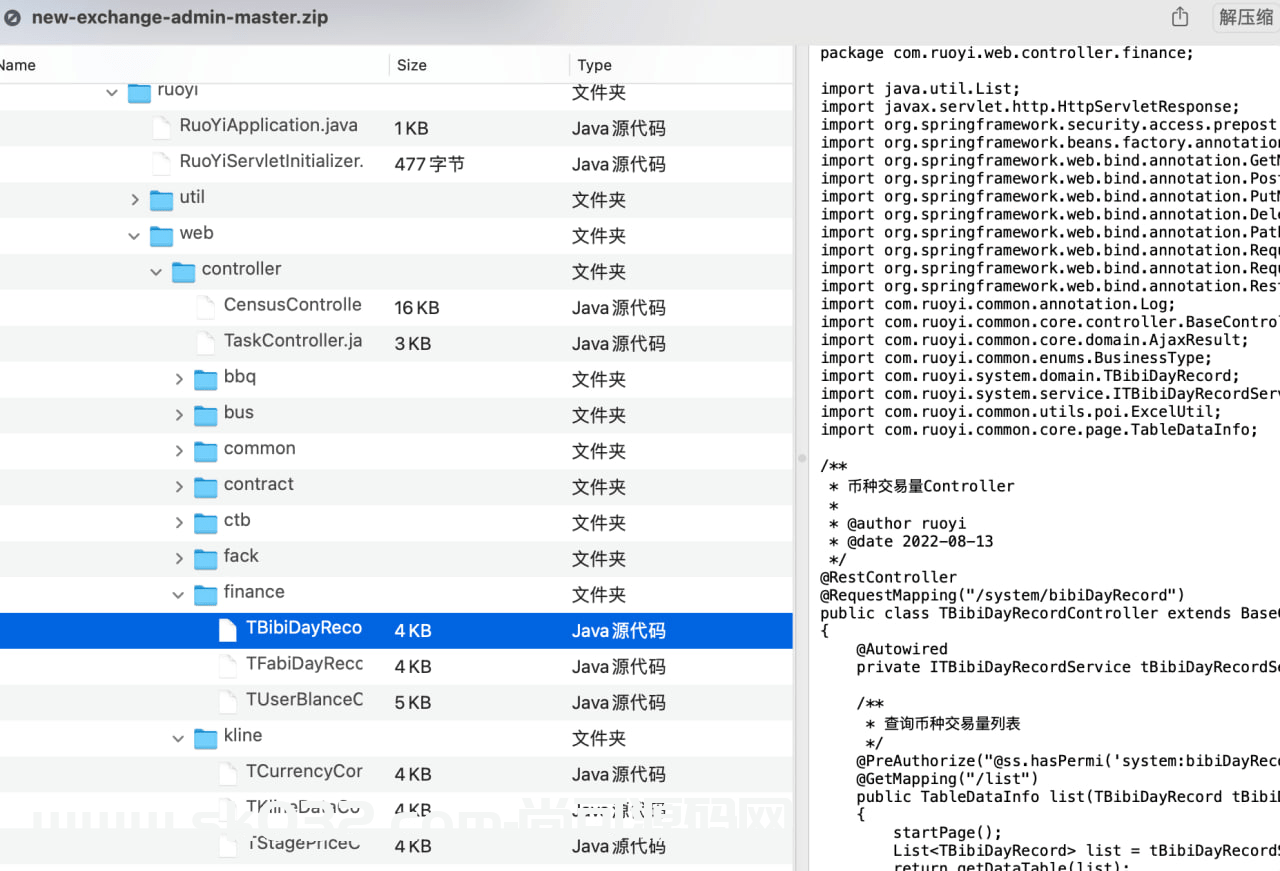Click the 5 KB size cell
Viewport: 1280px width, 871px height.
412,703
